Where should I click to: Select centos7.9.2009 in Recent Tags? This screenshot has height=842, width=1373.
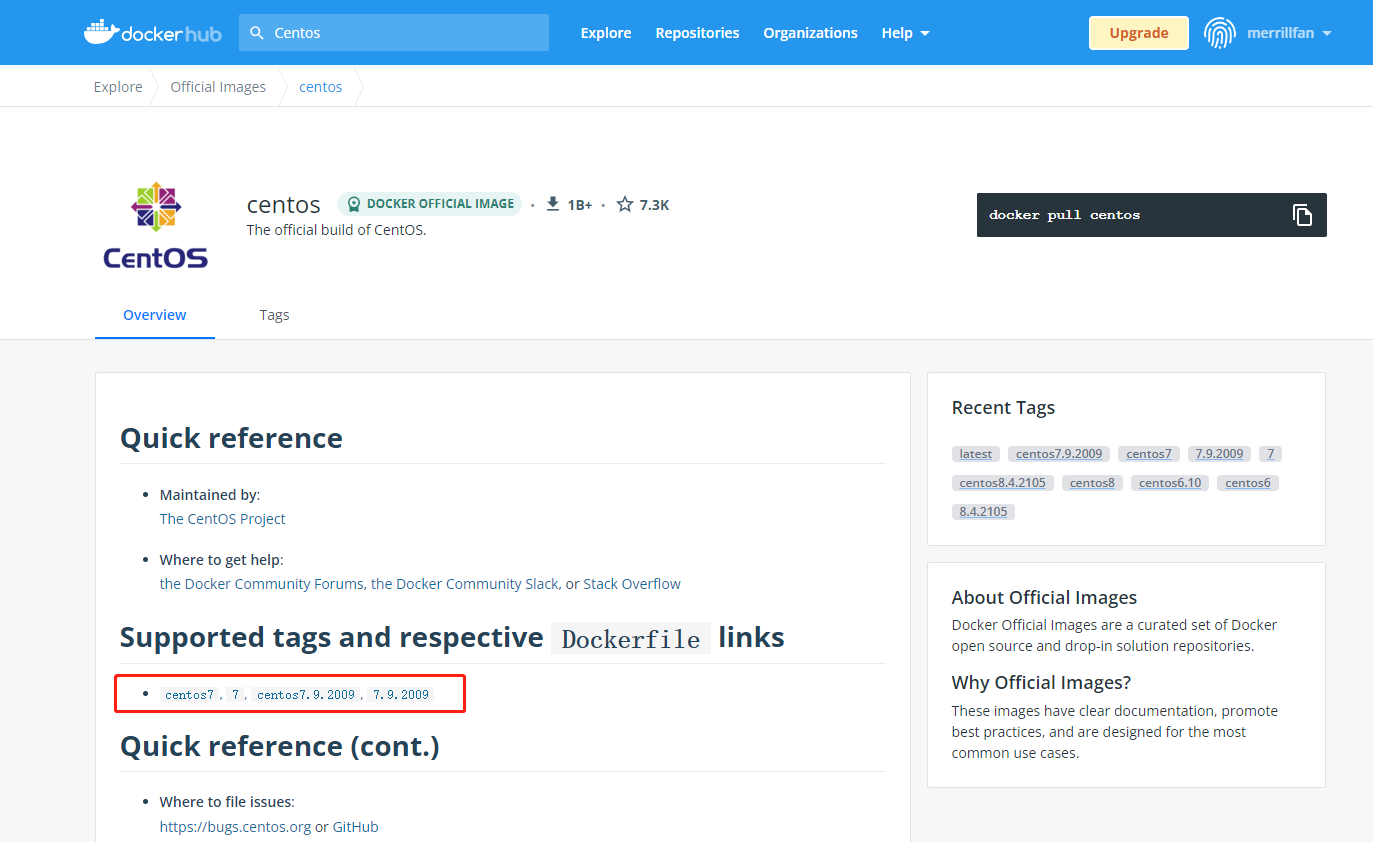tap(1059, 454)
